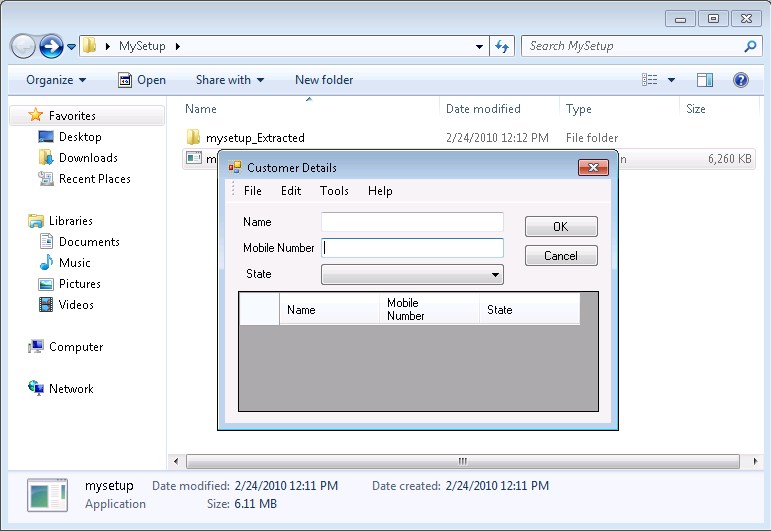Open the Tools menu in Customer Details
This screenshot has width=771, height=531.
[334, 191]
